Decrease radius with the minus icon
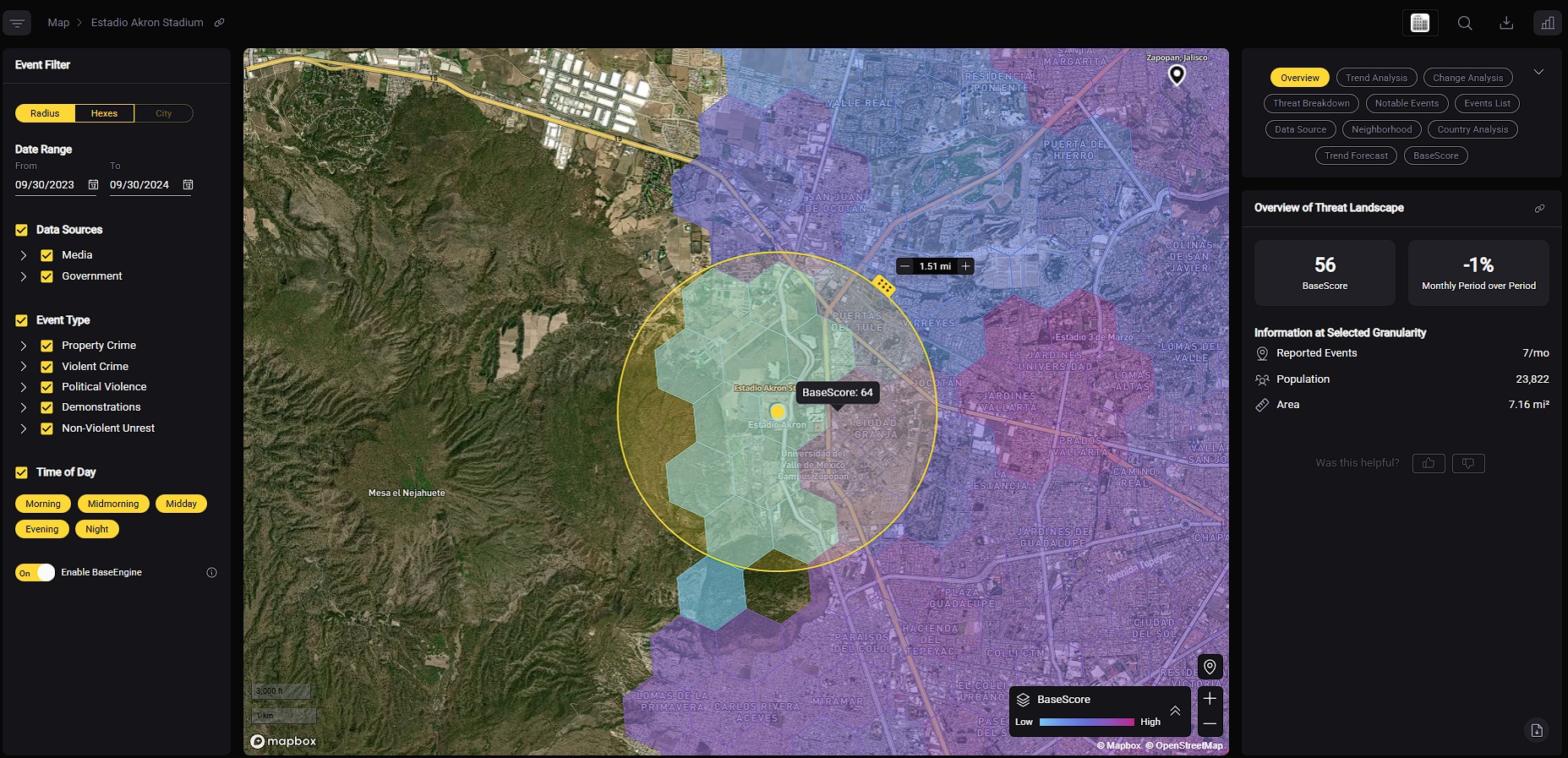Screen dimensions: 1568x758 coord(904,266)
